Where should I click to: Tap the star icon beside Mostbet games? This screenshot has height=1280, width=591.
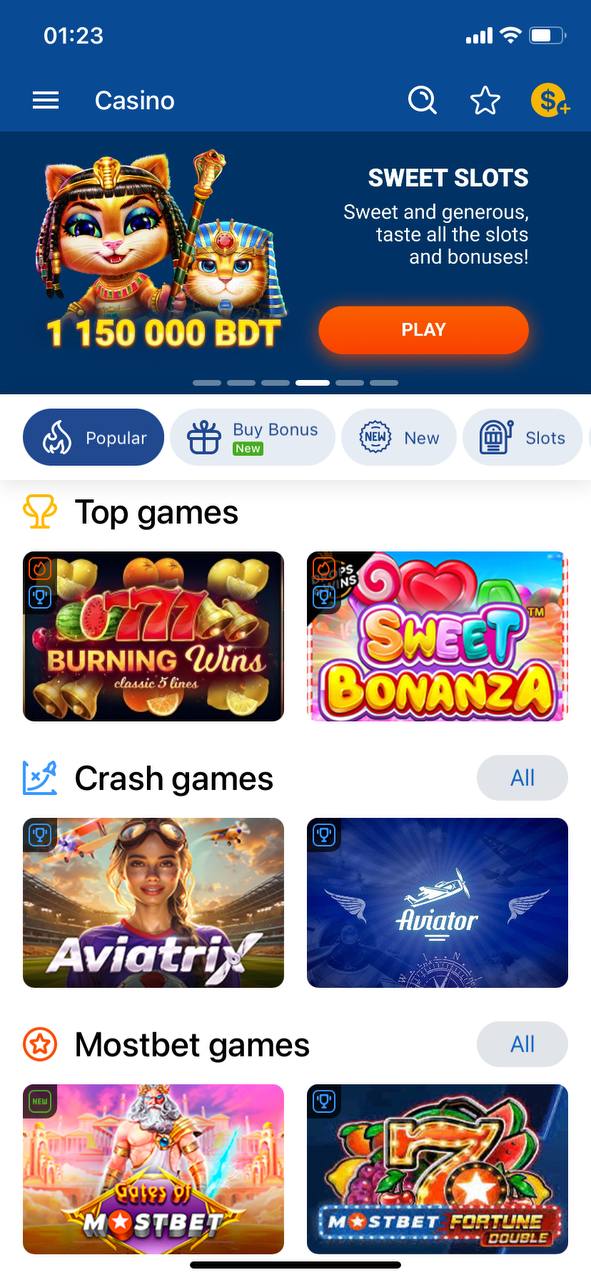(x=40, y=1045)
